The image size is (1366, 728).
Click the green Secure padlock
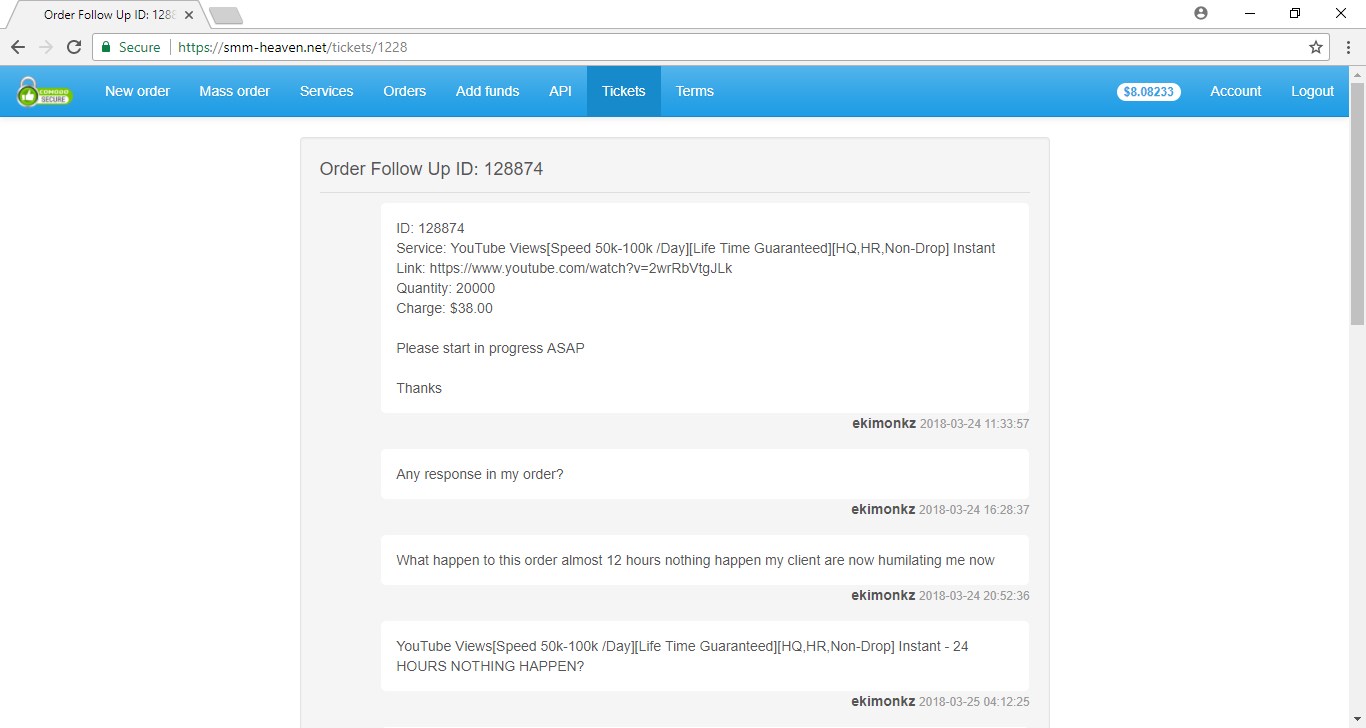pyautogui.click(x=106, y=47)
